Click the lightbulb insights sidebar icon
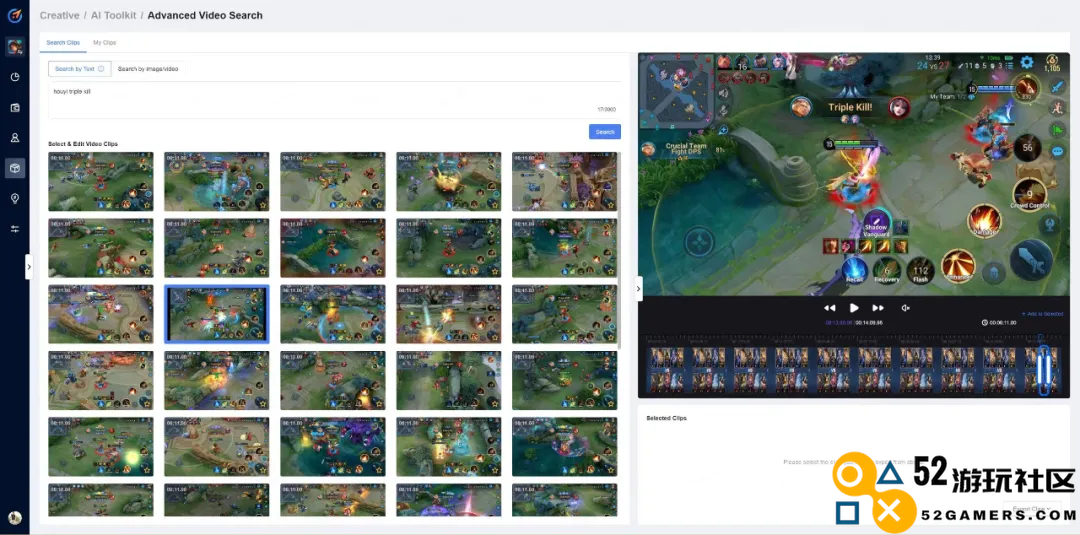This screenshot has height=535, width=1080. coord(15,198)
